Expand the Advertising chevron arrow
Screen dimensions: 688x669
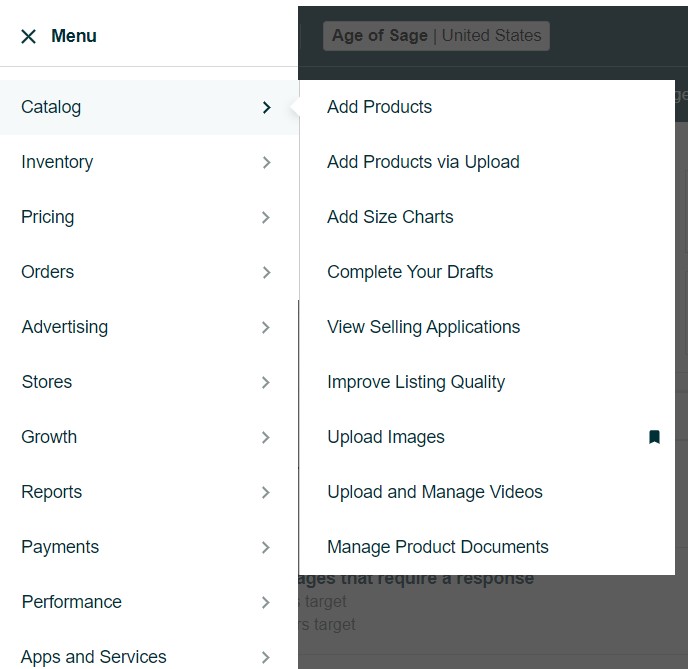266,327
